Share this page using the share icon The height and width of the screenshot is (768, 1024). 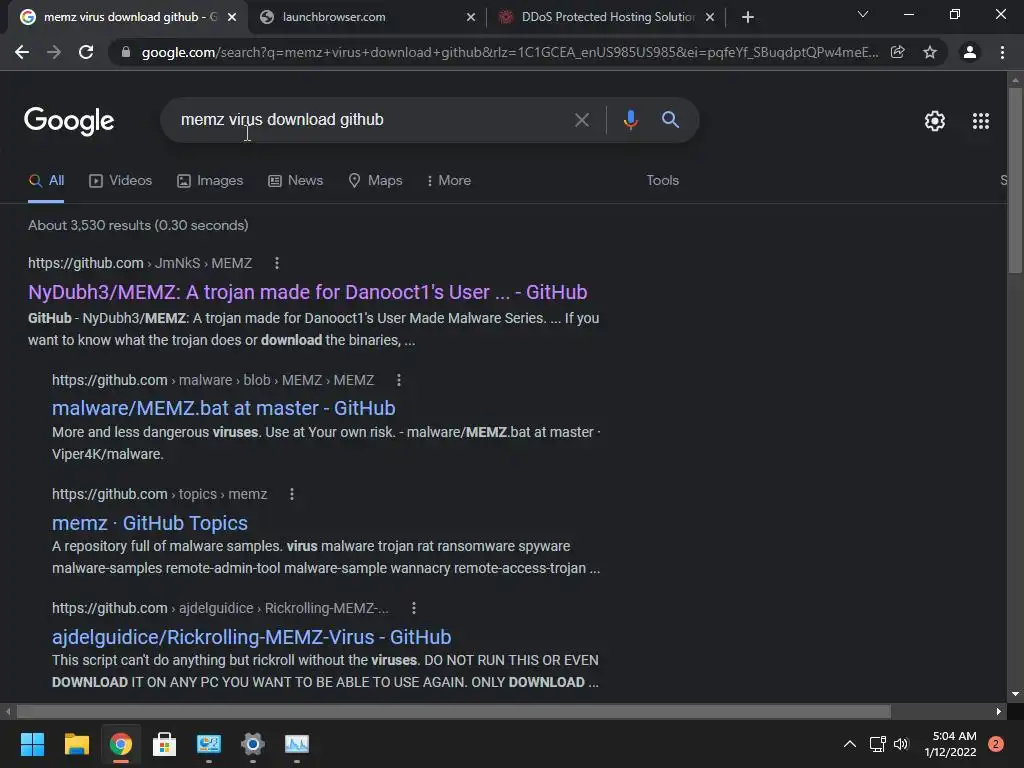pos(898,52)
